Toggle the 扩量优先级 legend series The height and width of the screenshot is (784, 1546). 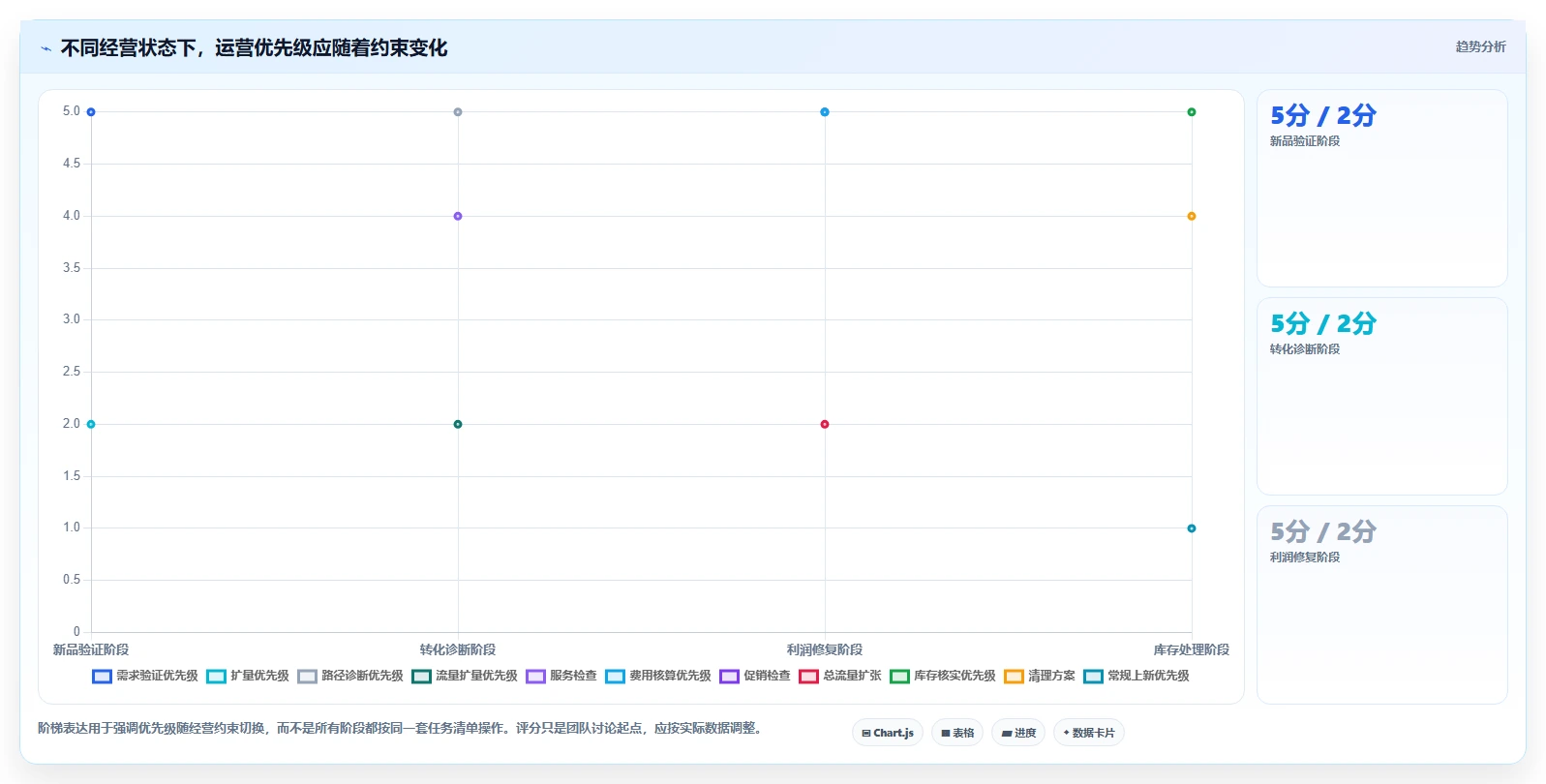[248, 676]
